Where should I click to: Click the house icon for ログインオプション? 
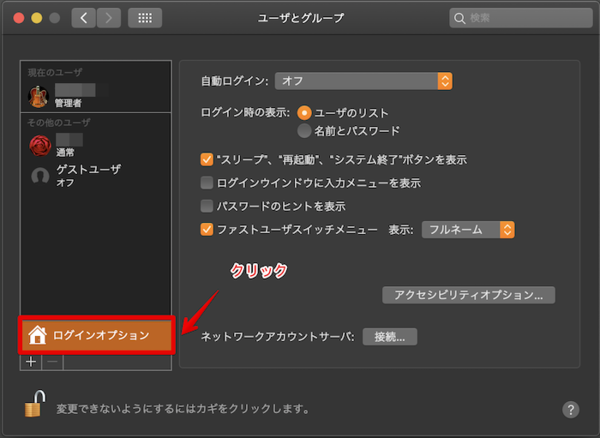[38, 335]
